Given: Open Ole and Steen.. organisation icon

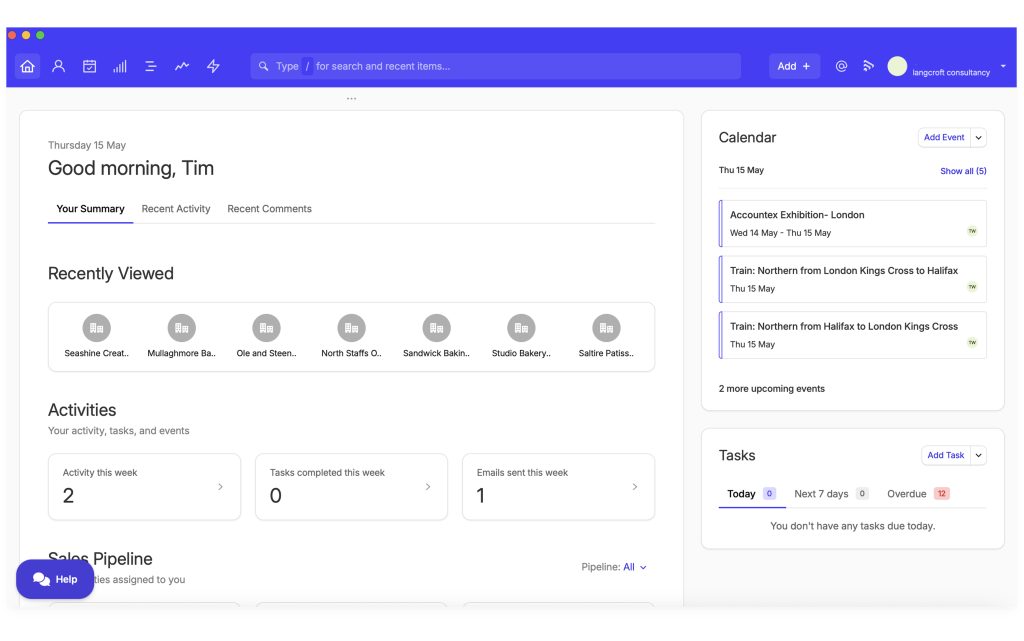Looking at the screenshot, I should (x=266, y=328).
